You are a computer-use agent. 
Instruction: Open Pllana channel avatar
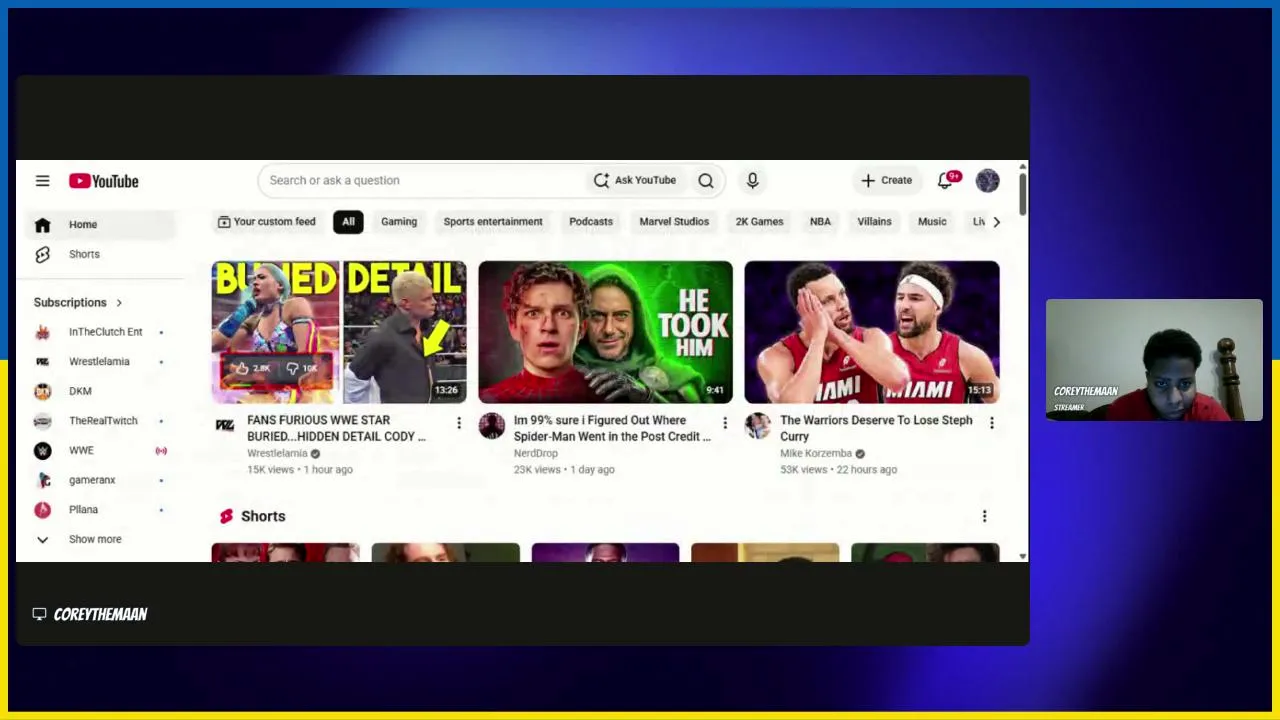42,509
